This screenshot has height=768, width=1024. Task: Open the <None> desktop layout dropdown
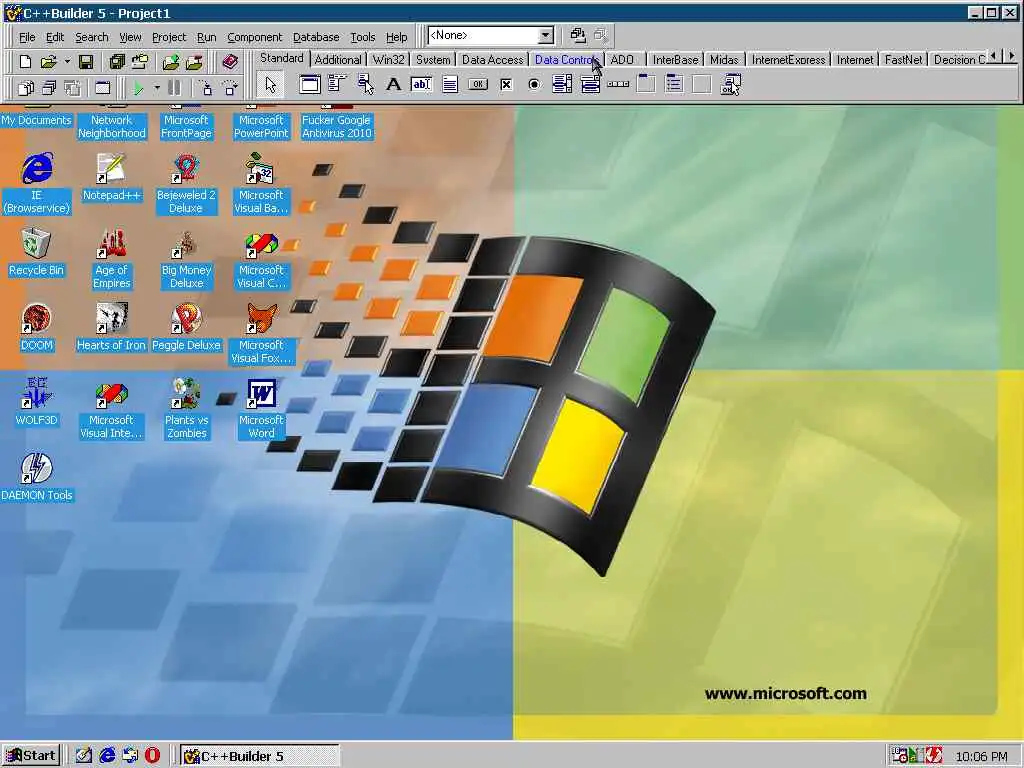546,35
